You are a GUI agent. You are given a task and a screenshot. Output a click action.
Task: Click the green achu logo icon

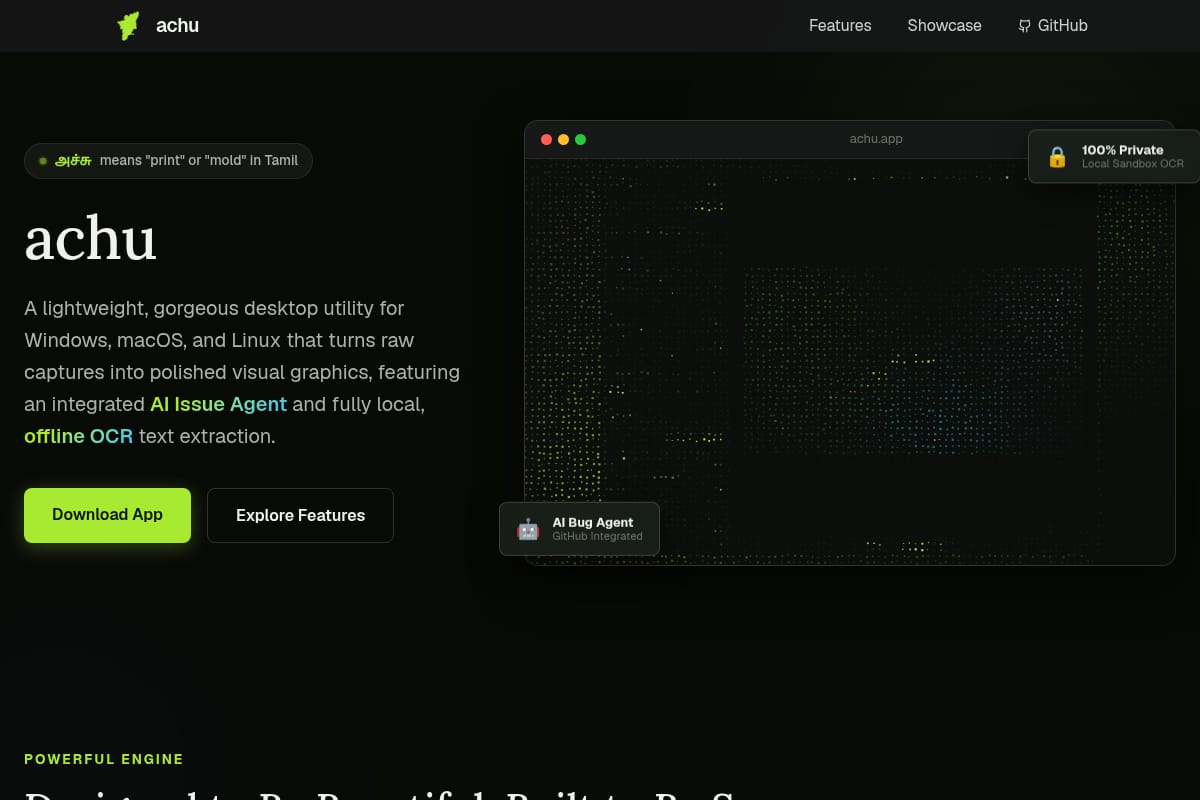coord(128,26)
